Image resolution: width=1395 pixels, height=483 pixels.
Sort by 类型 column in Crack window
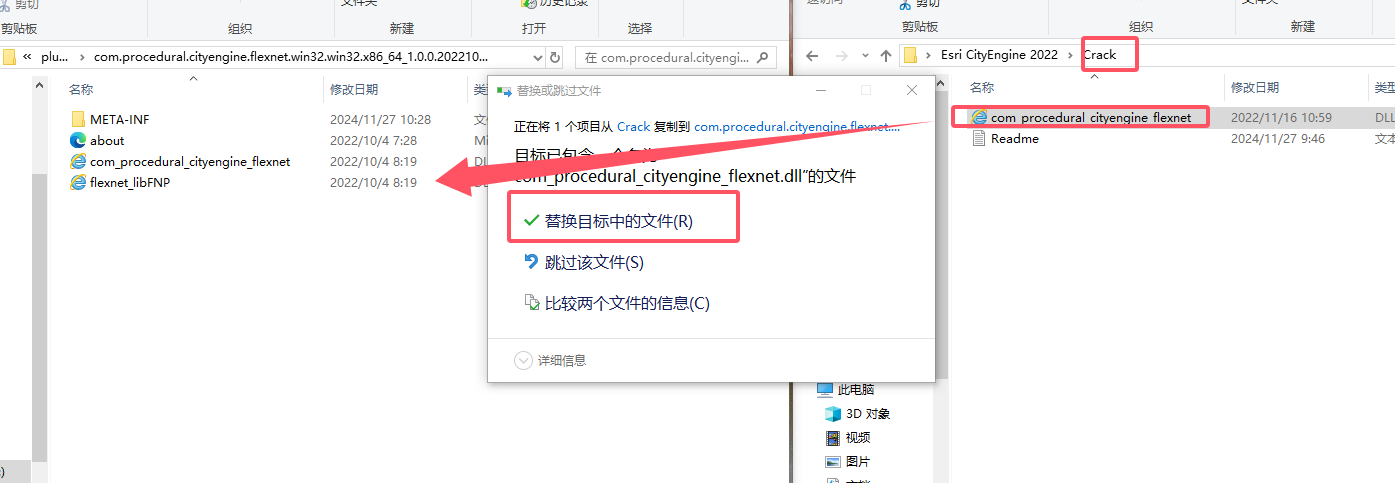(x=1384, y=87)
